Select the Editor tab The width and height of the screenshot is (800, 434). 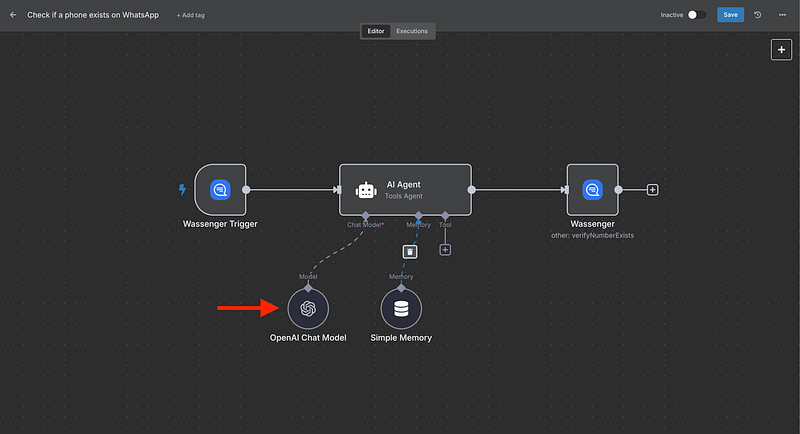tap(376, 31)
